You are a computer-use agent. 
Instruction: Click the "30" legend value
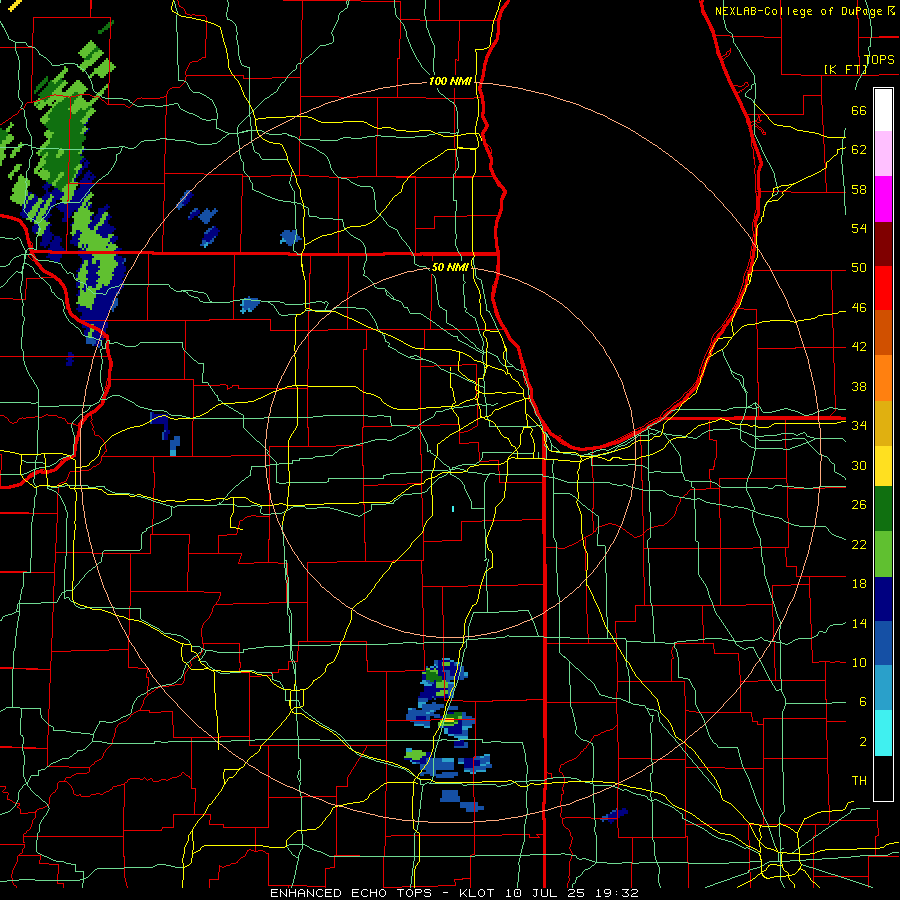coord(859,465)
